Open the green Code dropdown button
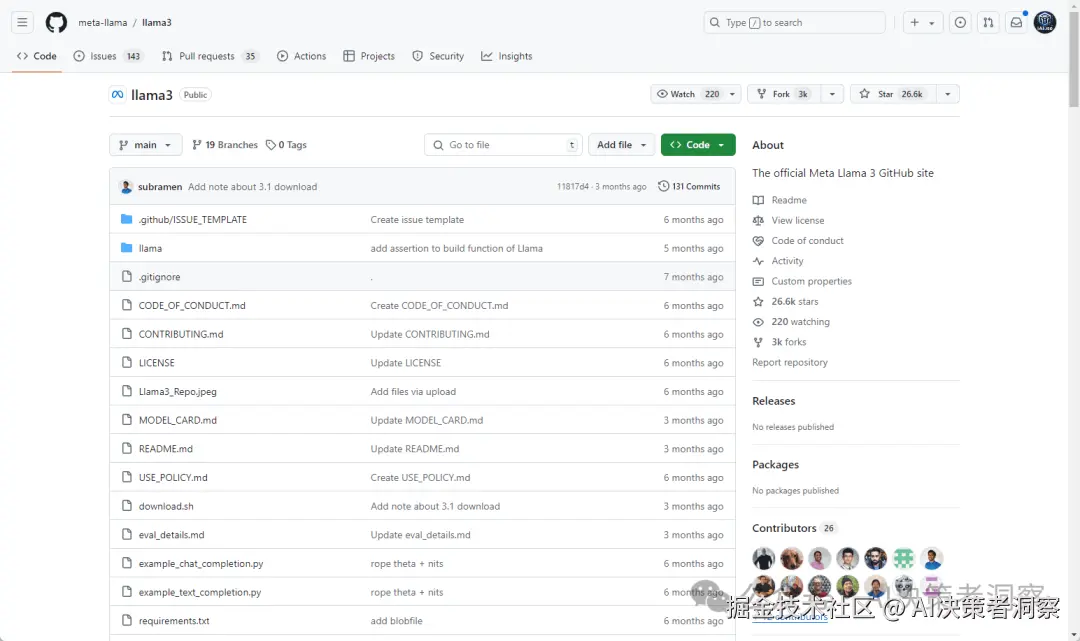Image resolution: width=1080 pixels, height=641 pixels. [698, 145]
